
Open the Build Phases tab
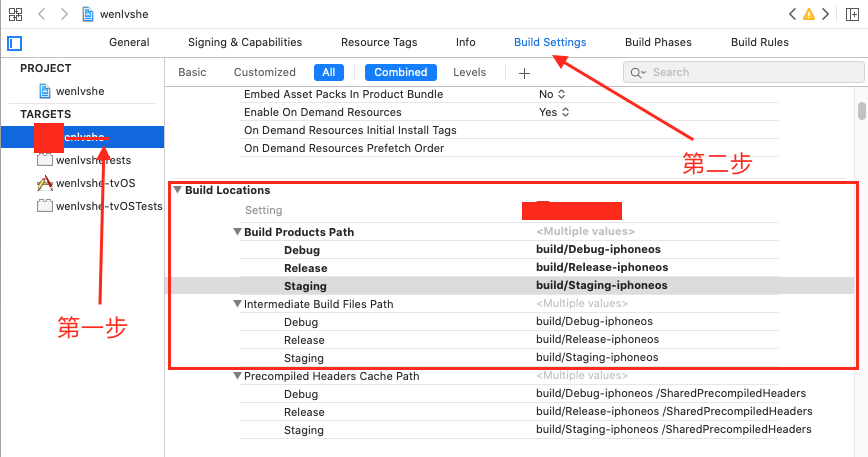(x=658, y=43)
